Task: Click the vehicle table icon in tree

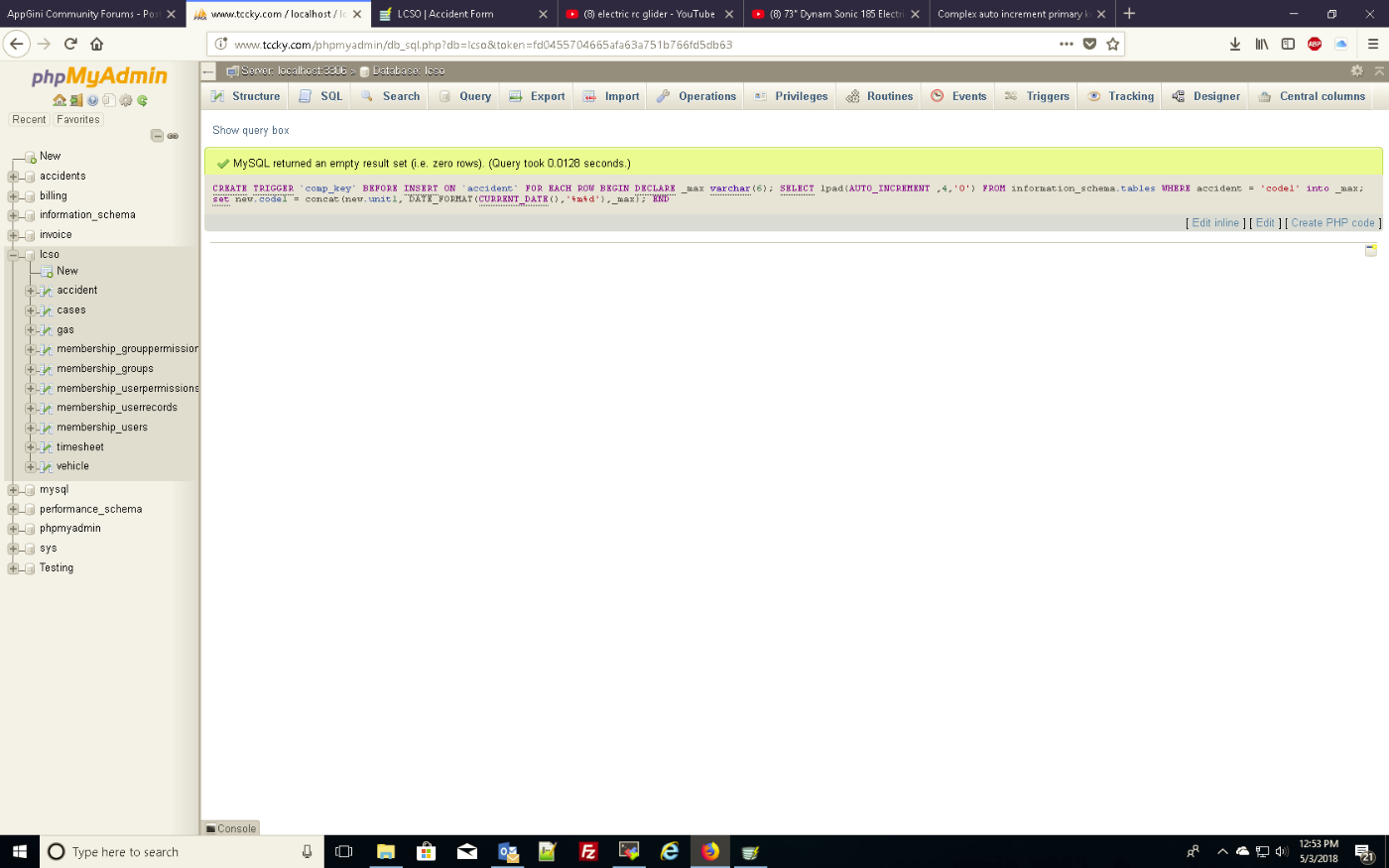Action: coord(46,466)
